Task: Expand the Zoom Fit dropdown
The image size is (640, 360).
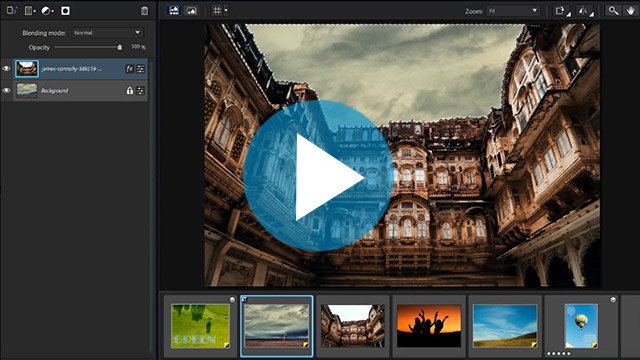Action: point(513,11)
